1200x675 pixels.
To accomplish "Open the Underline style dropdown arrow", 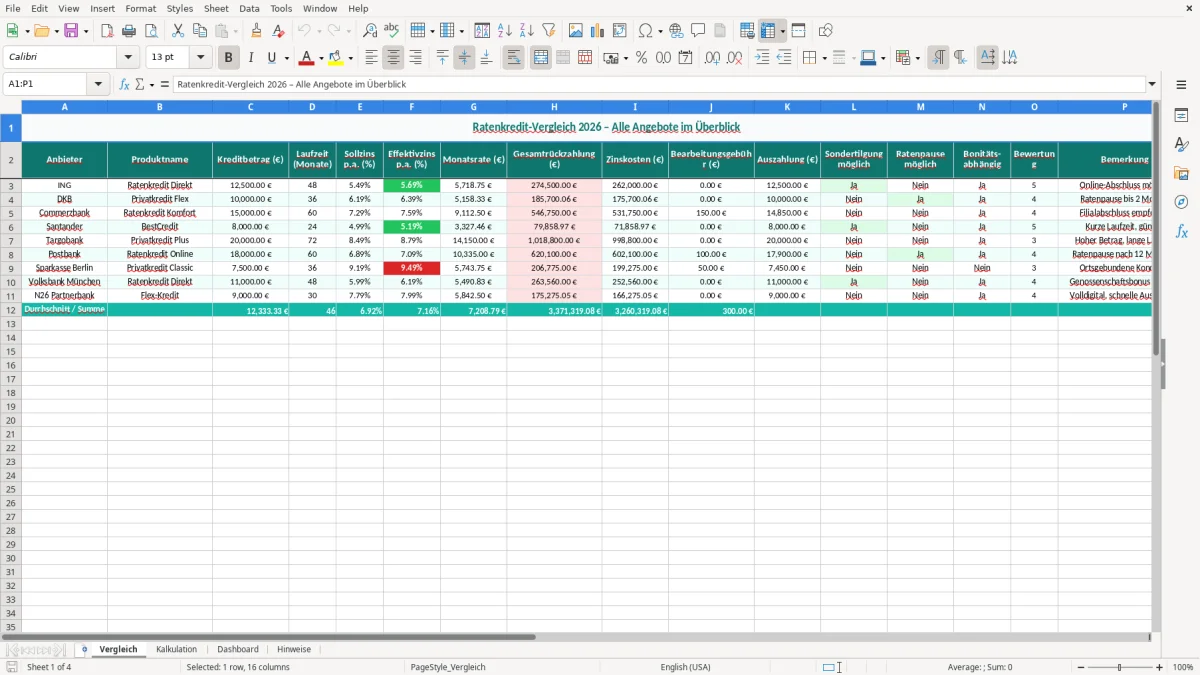I will [x=287, y=58].
